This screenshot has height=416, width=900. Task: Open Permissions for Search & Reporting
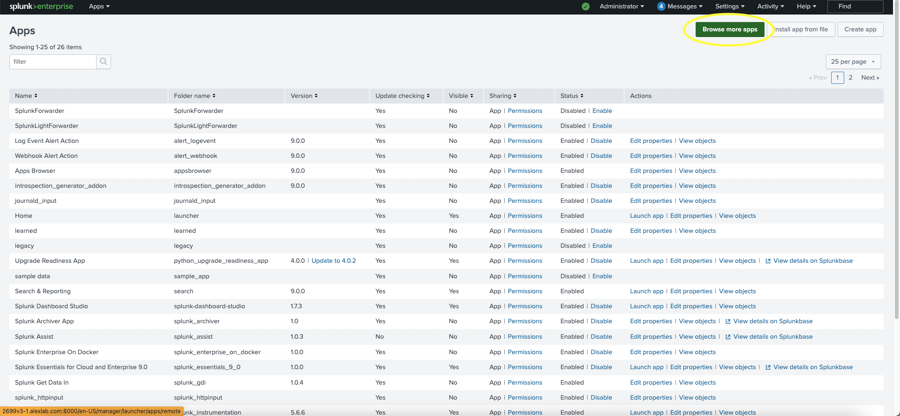(525, 291)
